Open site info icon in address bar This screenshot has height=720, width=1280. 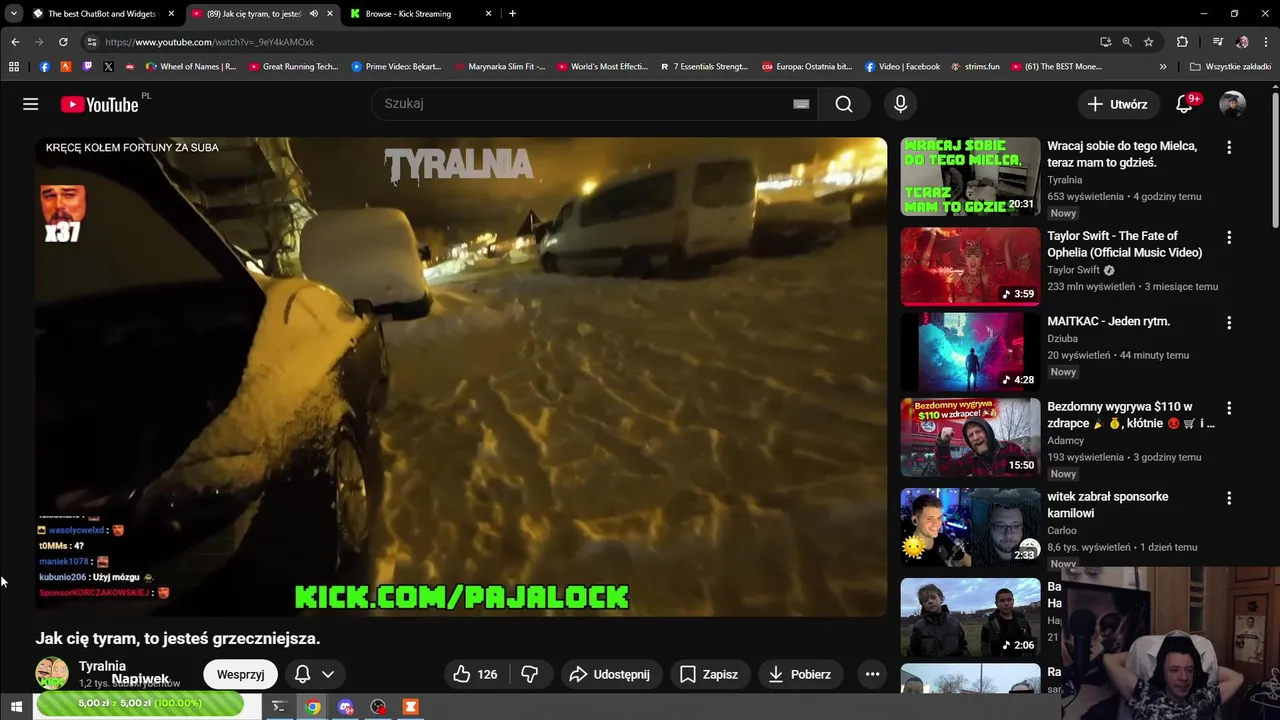click(91, 42)
